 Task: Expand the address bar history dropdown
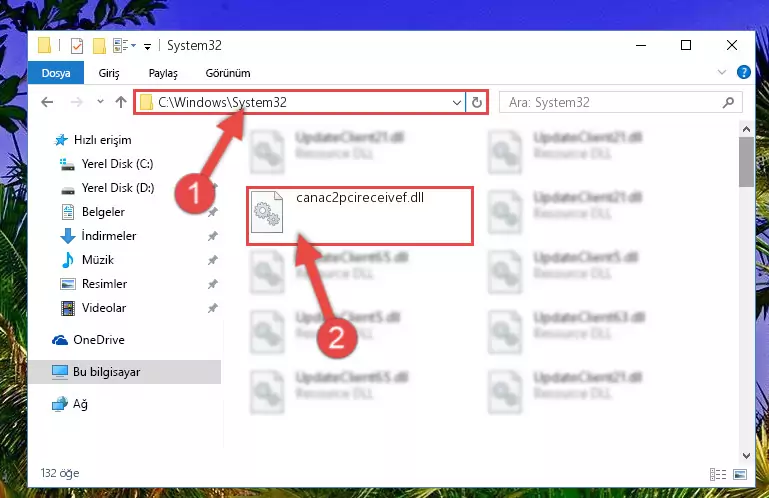pyautogui.click(x=456, y=103)
